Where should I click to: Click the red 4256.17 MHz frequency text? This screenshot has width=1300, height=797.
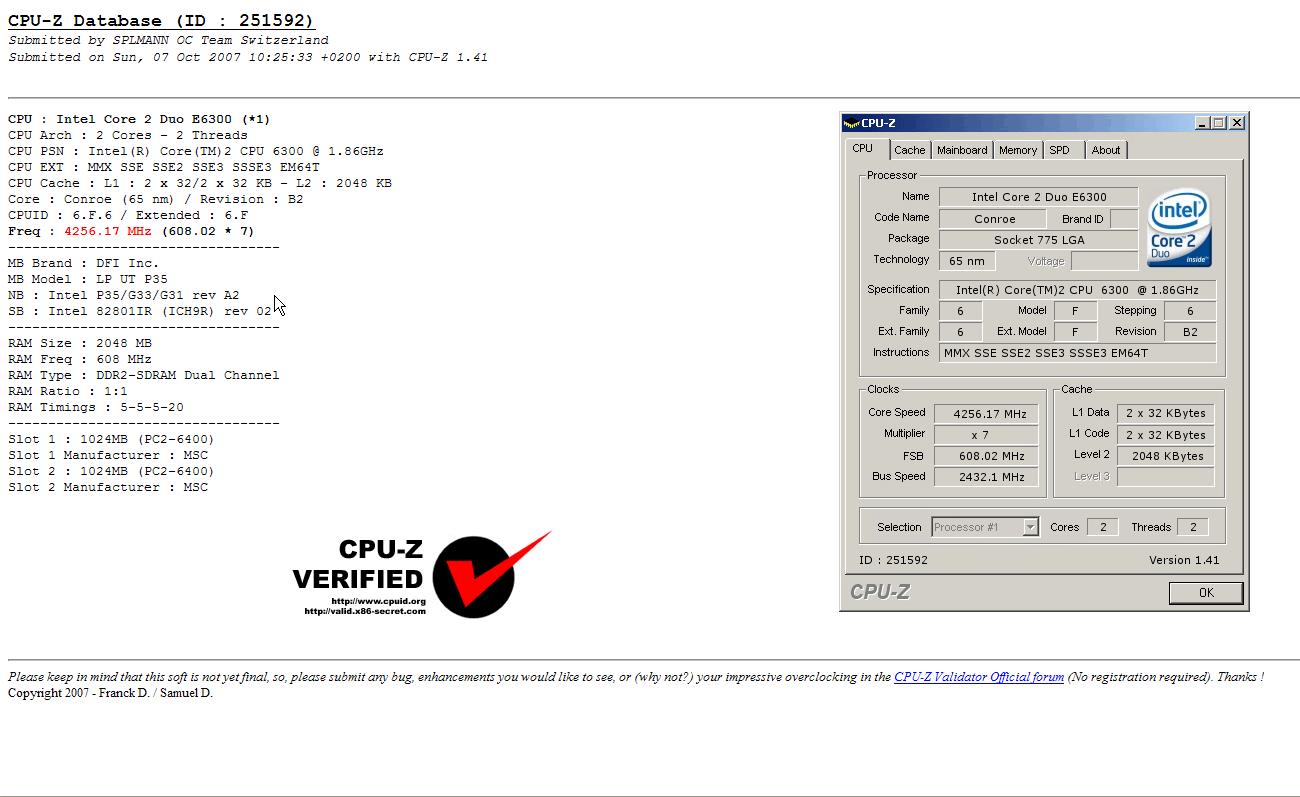107,231
